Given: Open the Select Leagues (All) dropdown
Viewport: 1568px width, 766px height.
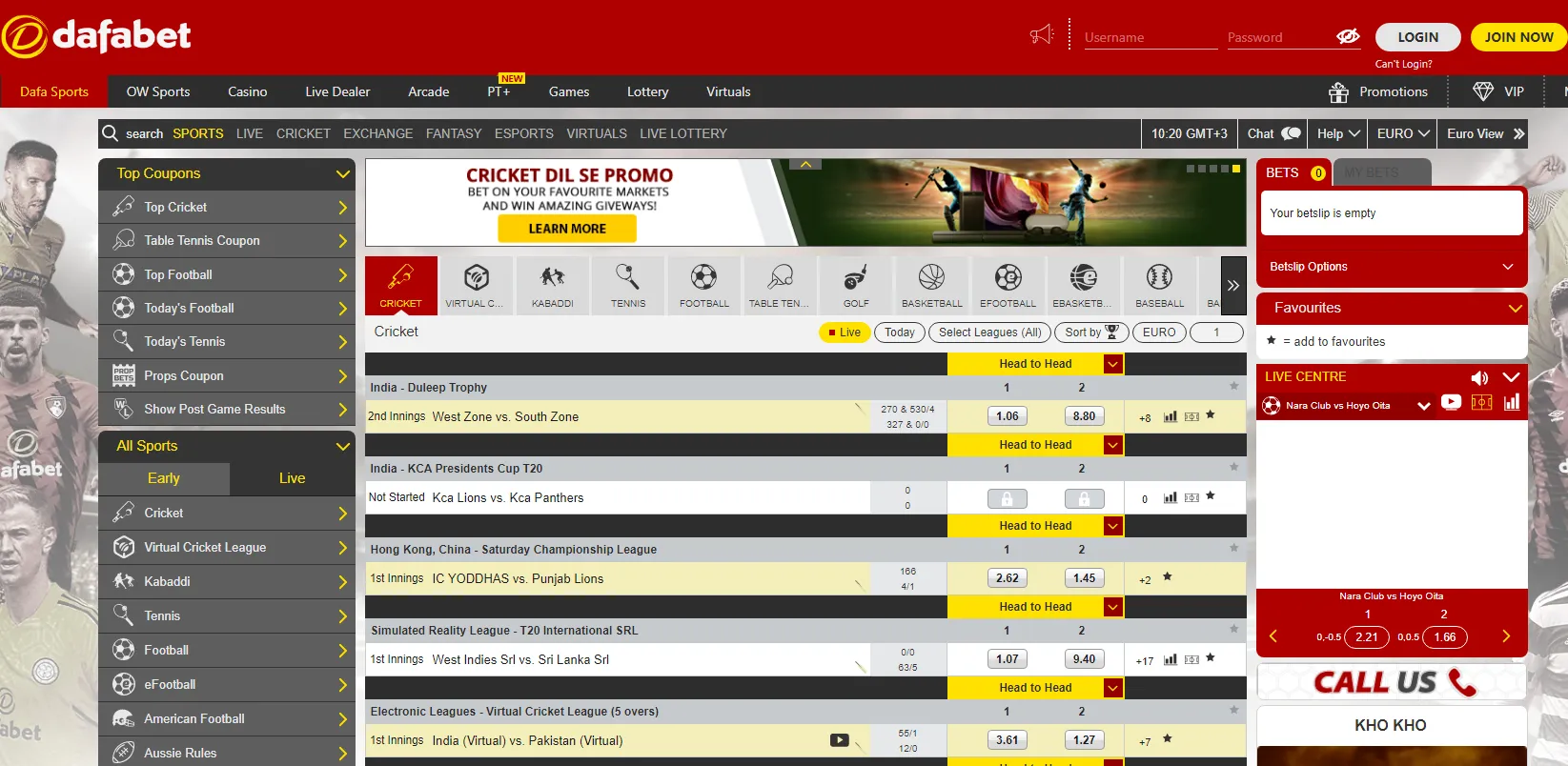Looking at the screenshot, I should point(989,333).
